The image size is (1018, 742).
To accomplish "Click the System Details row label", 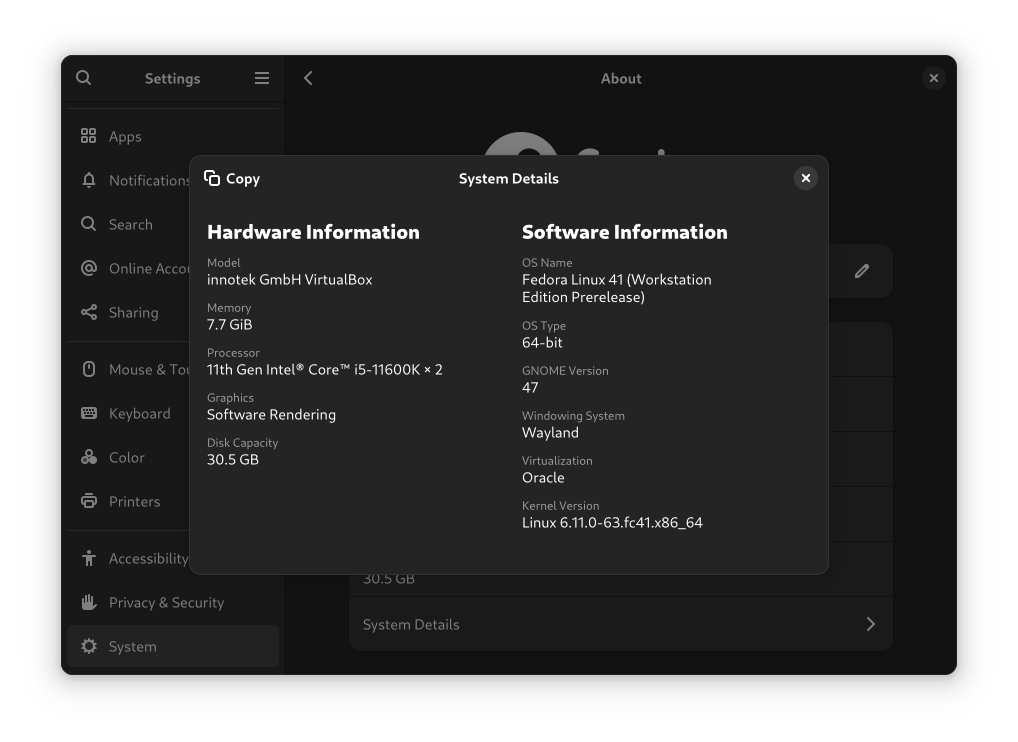I will click(x=411, y=624).
